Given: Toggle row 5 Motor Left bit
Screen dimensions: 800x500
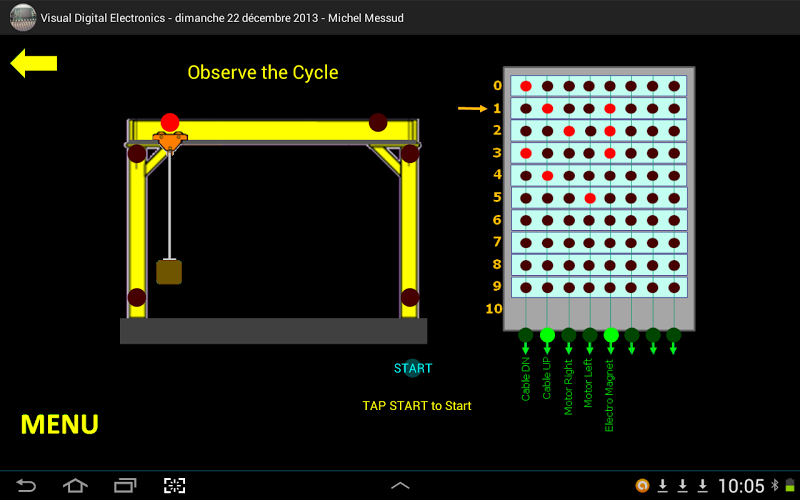Looking at the screenshot, I should [x=590, y=198].
